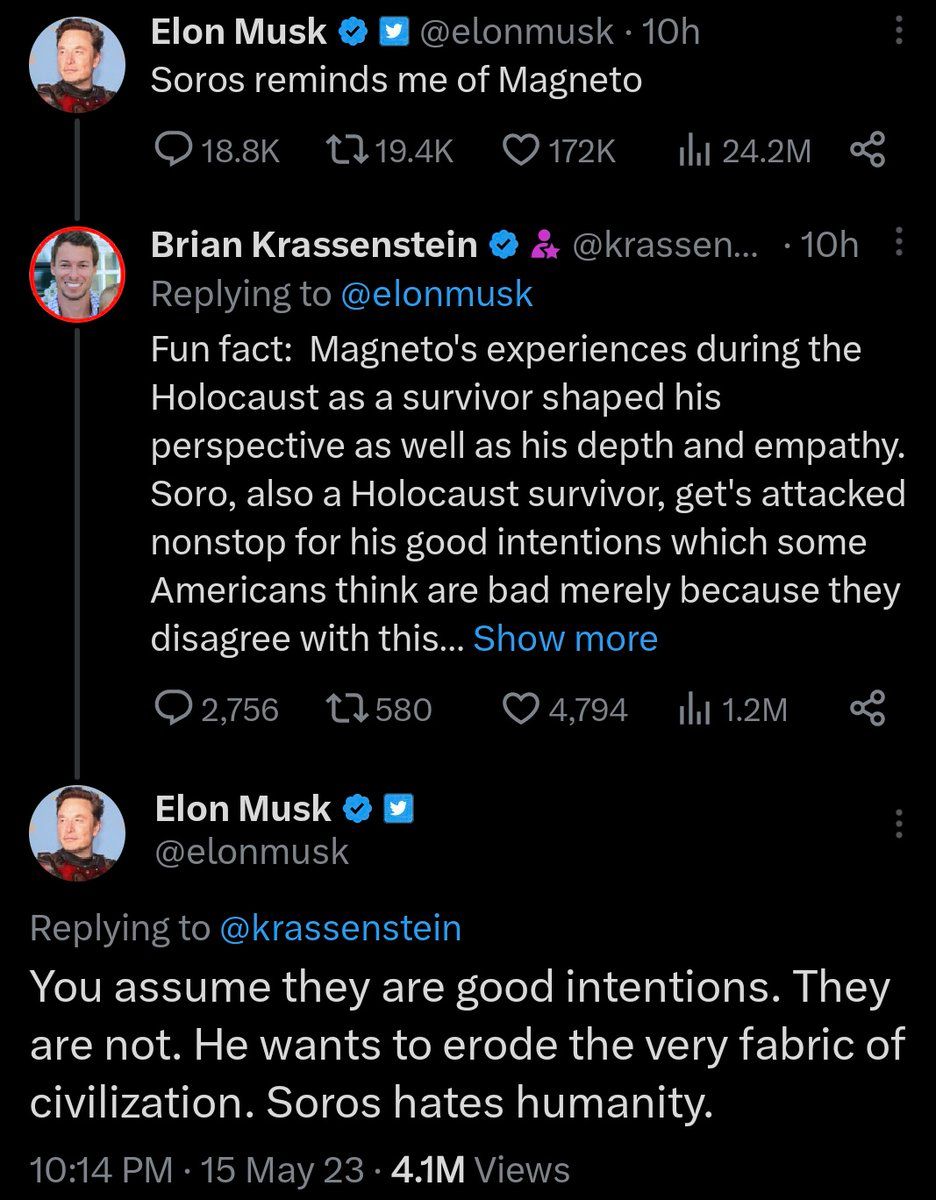This screenshot has height=1200, width=936.
Task: Like the tweet with 172K likes
Action: coord(520,150)
